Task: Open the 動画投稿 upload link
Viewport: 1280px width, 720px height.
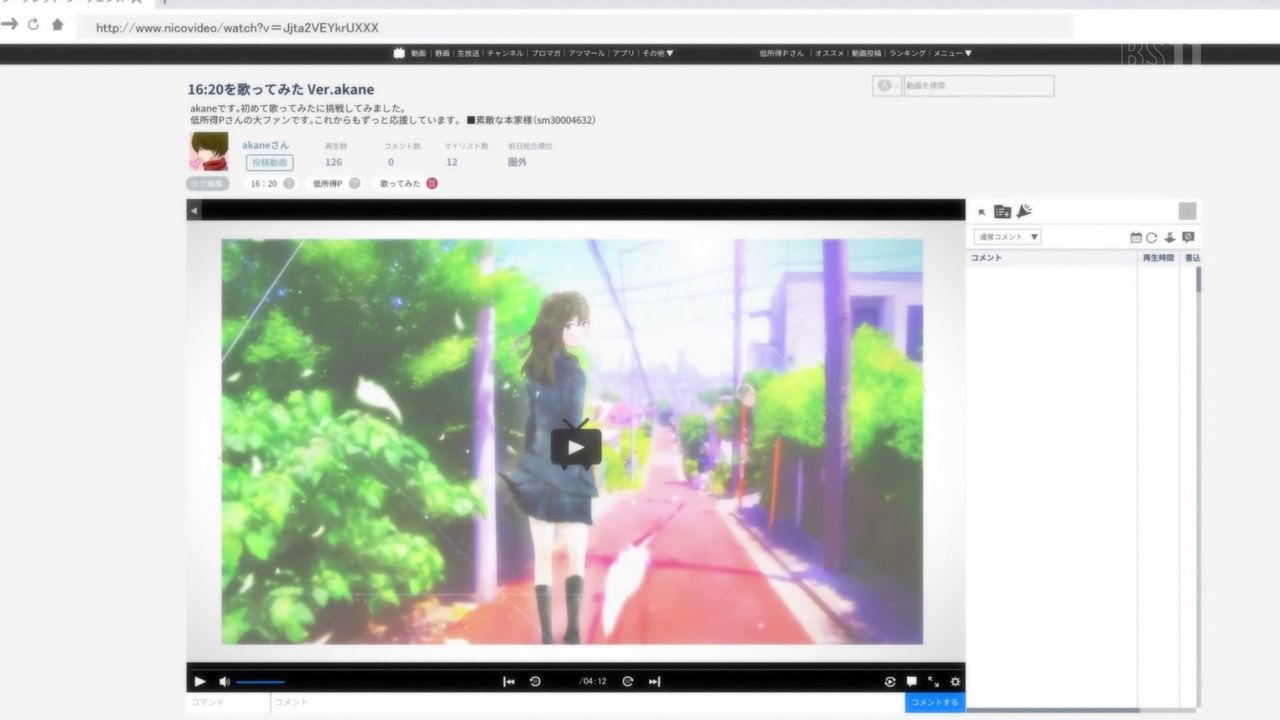Action: [866, 53]
